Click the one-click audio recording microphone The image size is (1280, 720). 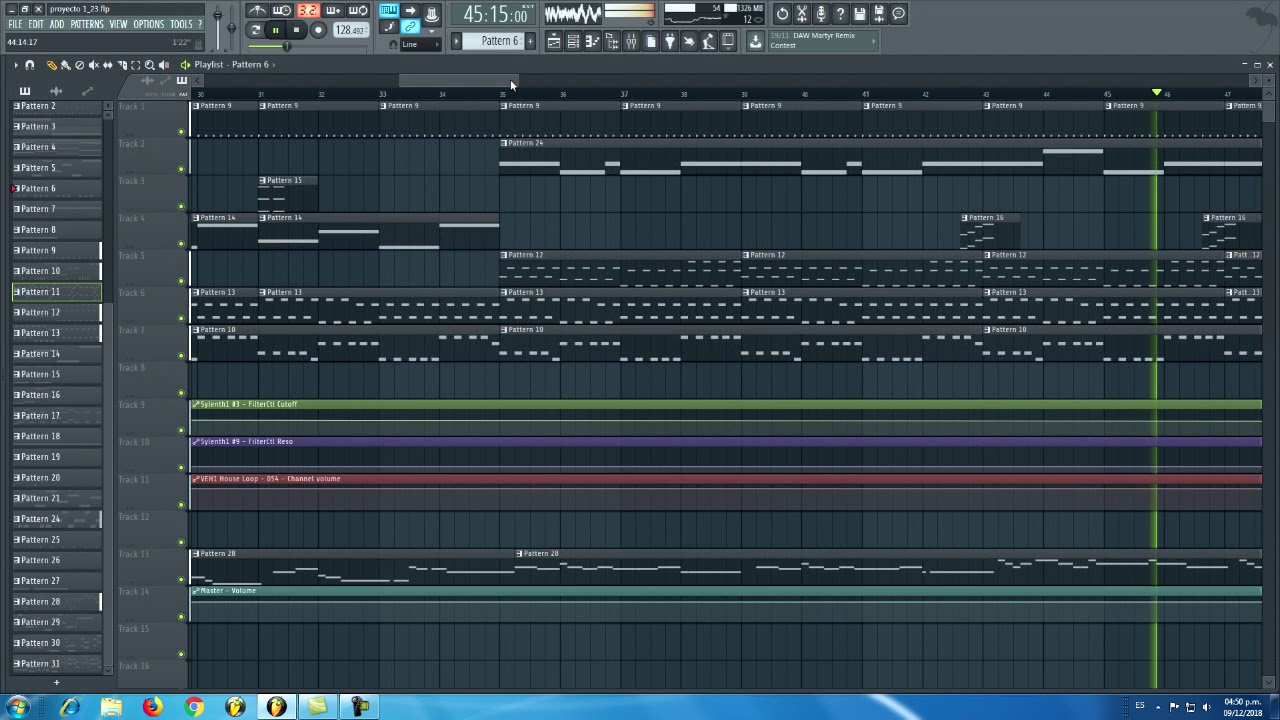coord(821,13)
